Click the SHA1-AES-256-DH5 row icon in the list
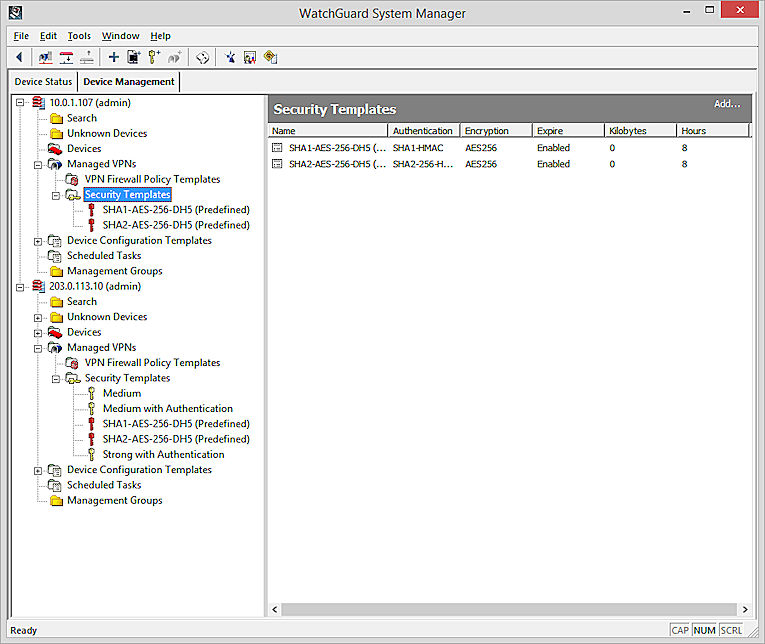Image resolution: width=765 pixels, height=644 pixels. tap(277, 148)
